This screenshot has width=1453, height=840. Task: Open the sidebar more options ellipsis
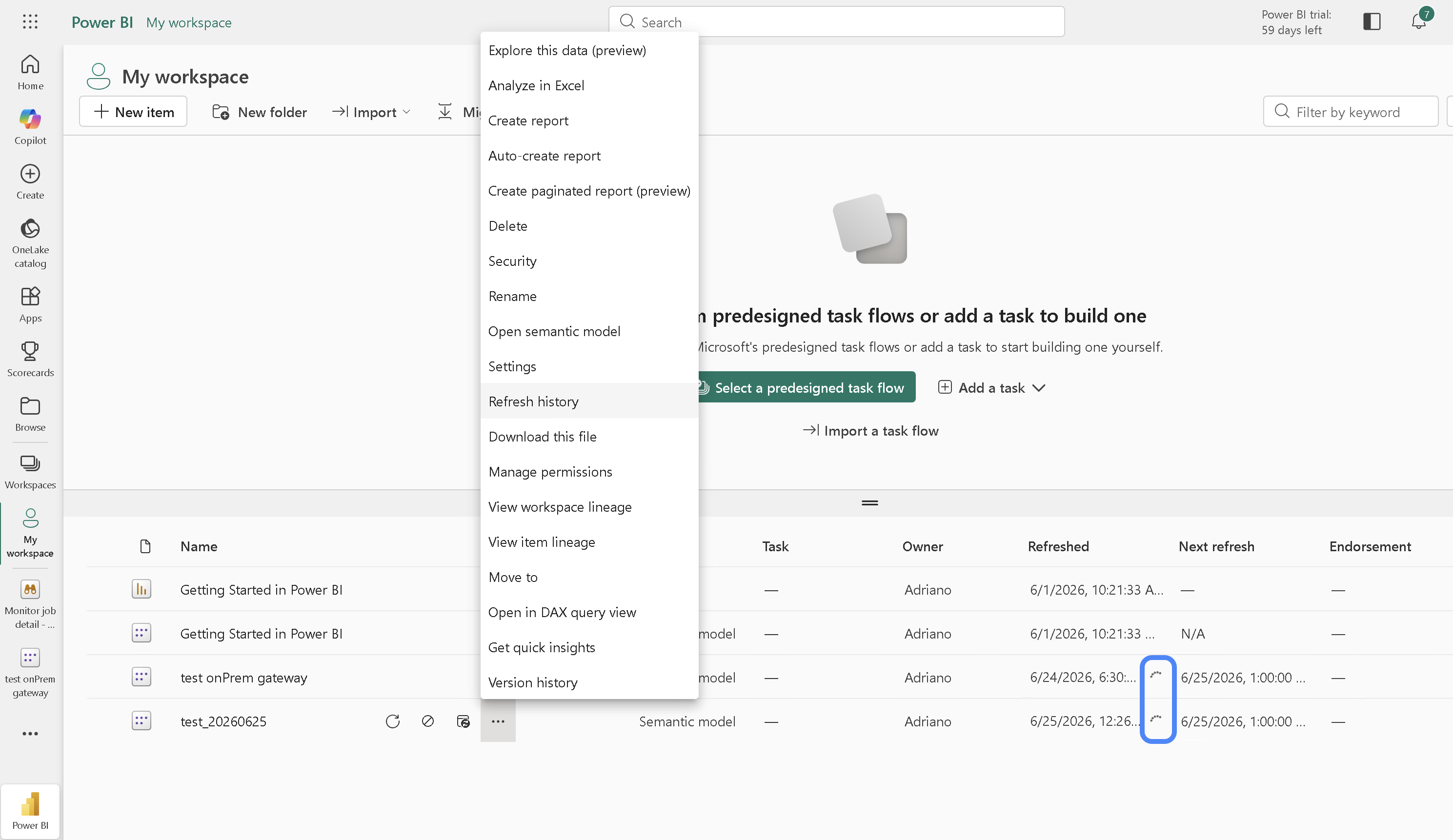tap(30, 733)
